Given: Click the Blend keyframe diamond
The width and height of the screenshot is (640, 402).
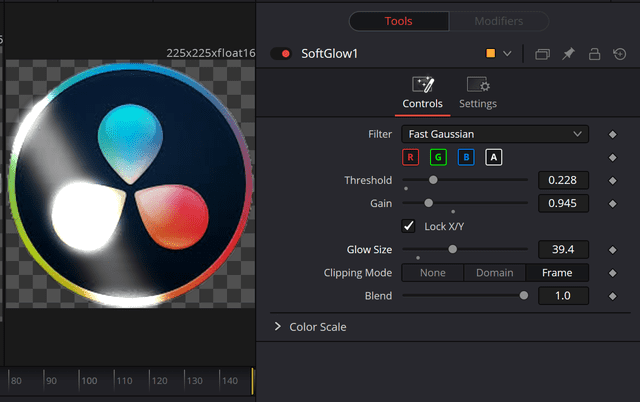Looking at the screenshot, I should 613,296.
